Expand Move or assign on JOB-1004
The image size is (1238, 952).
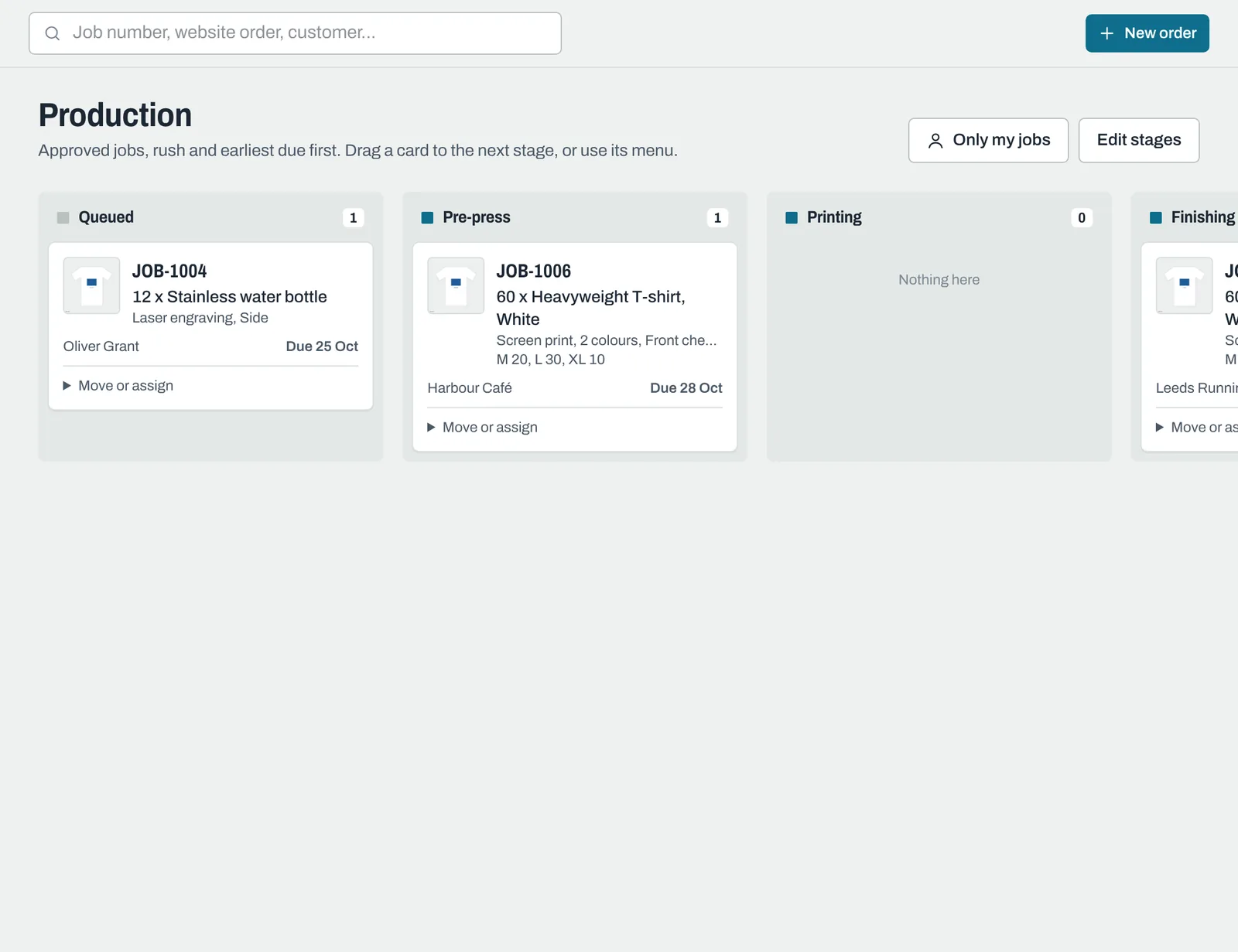coord(118,386)
